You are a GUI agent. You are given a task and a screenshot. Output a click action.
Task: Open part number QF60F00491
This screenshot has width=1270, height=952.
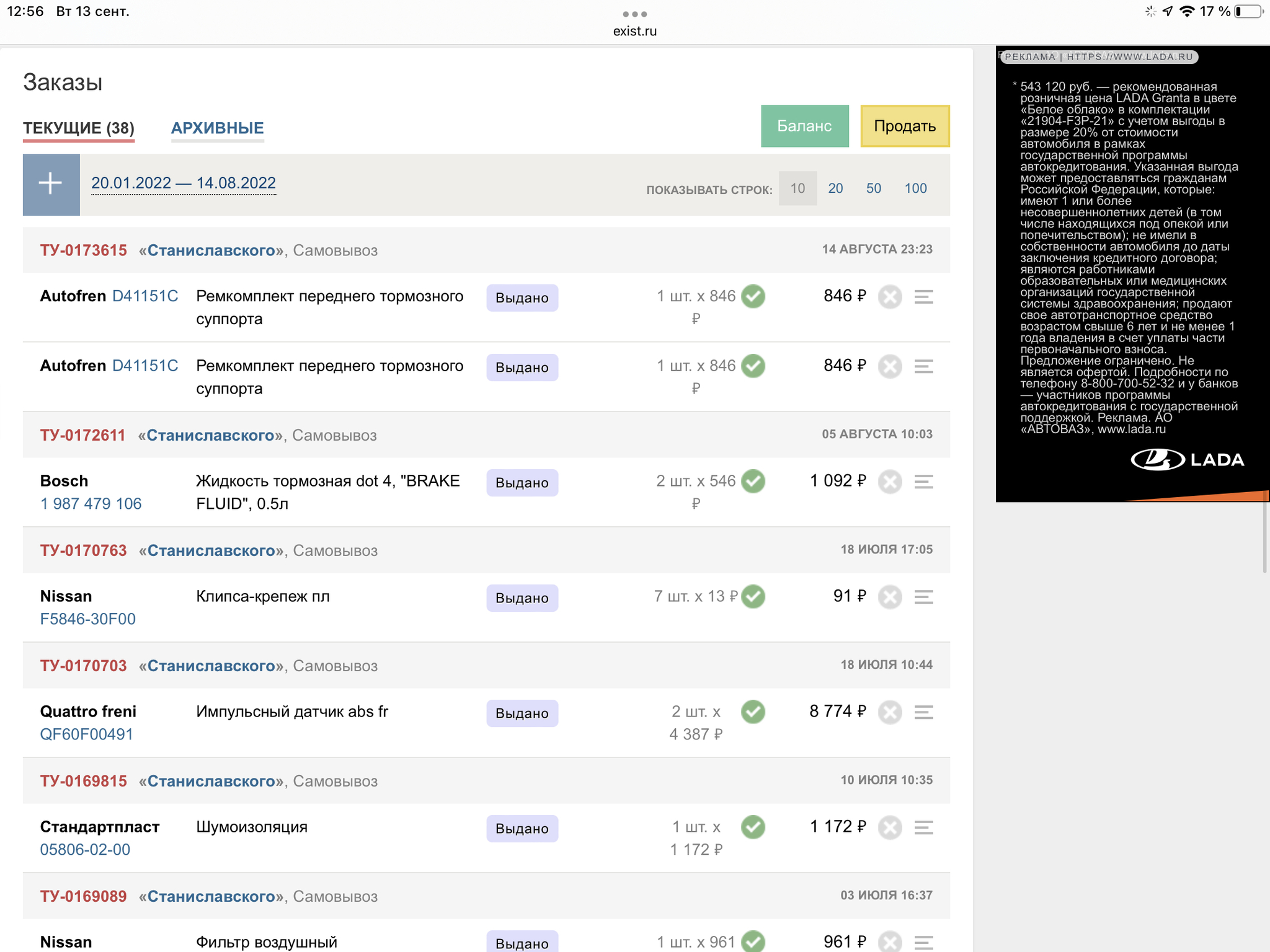tap(87, 734)
